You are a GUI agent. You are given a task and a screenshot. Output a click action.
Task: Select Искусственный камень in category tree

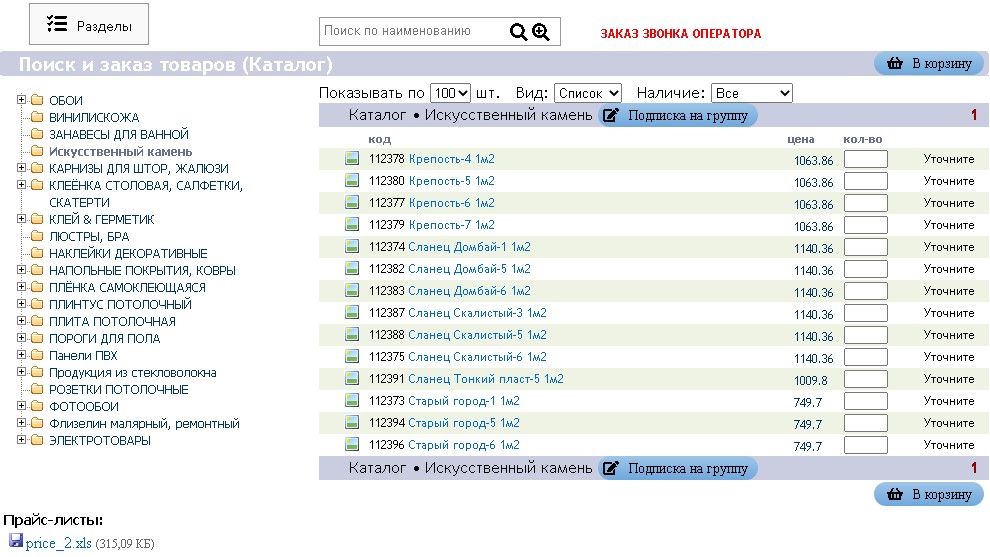pos(120,152)
